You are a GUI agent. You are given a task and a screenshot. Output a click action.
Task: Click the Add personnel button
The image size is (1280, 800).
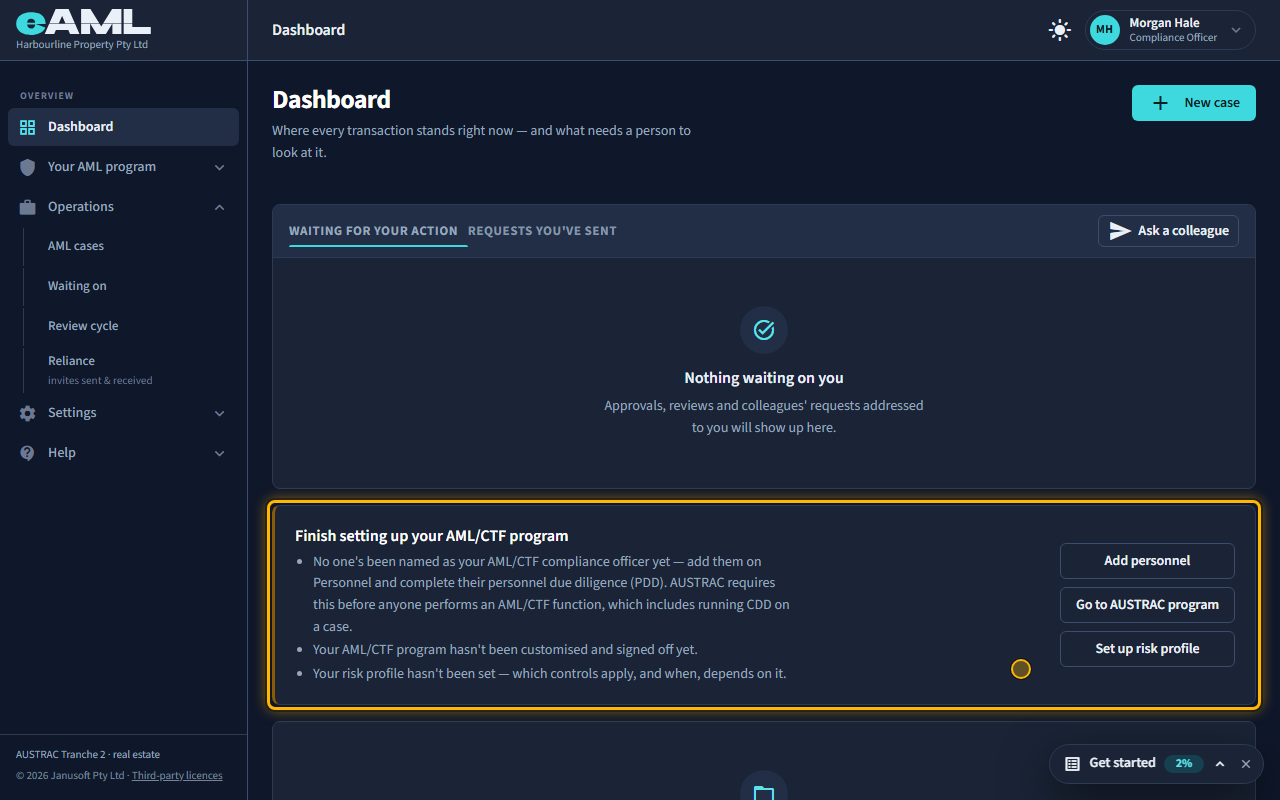(x=1147, y=561)
